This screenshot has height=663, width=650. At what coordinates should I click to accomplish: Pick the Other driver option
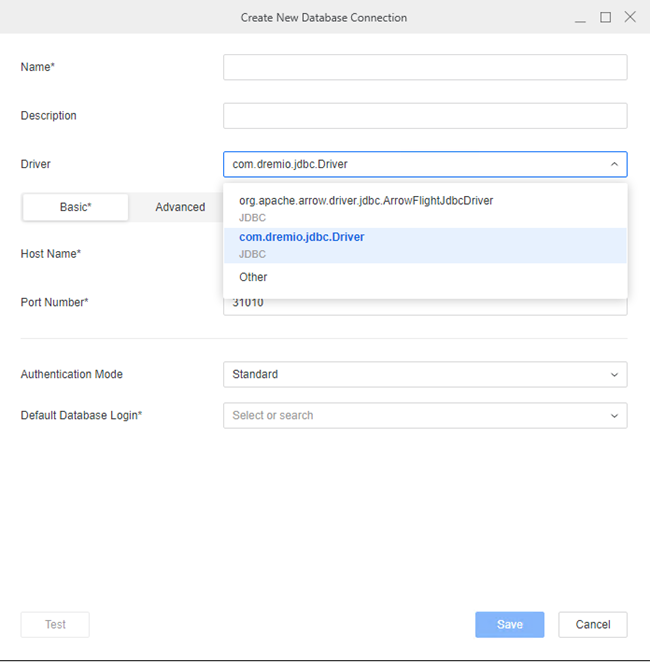[253, 277]
